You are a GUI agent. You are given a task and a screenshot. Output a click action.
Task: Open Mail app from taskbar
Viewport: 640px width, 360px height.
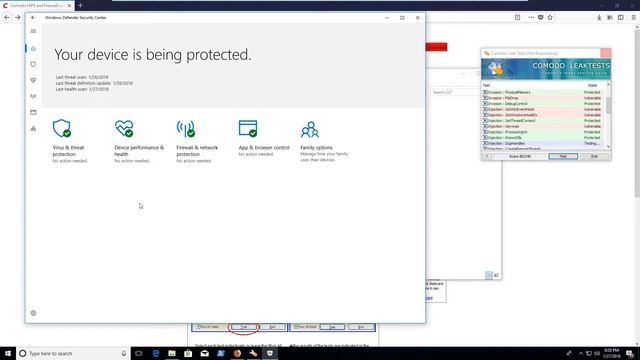point(204,353)
